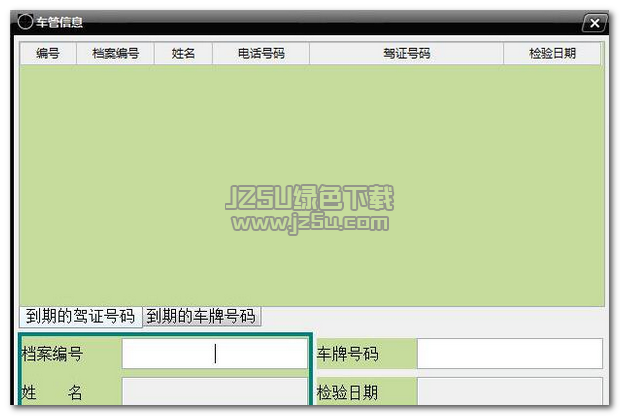Sort by the 档案编号 column header
620x416 pixels.
(x=115, y=53)
